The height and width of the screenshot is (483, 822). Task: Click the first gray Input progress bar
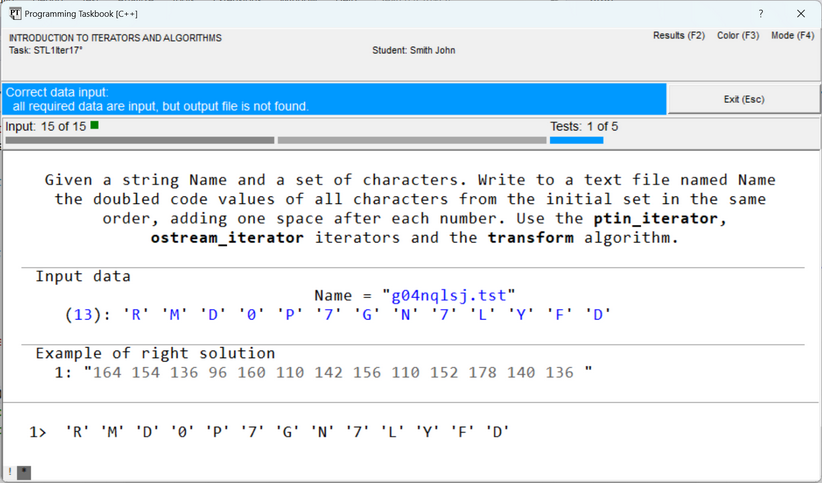click(139, 141)
